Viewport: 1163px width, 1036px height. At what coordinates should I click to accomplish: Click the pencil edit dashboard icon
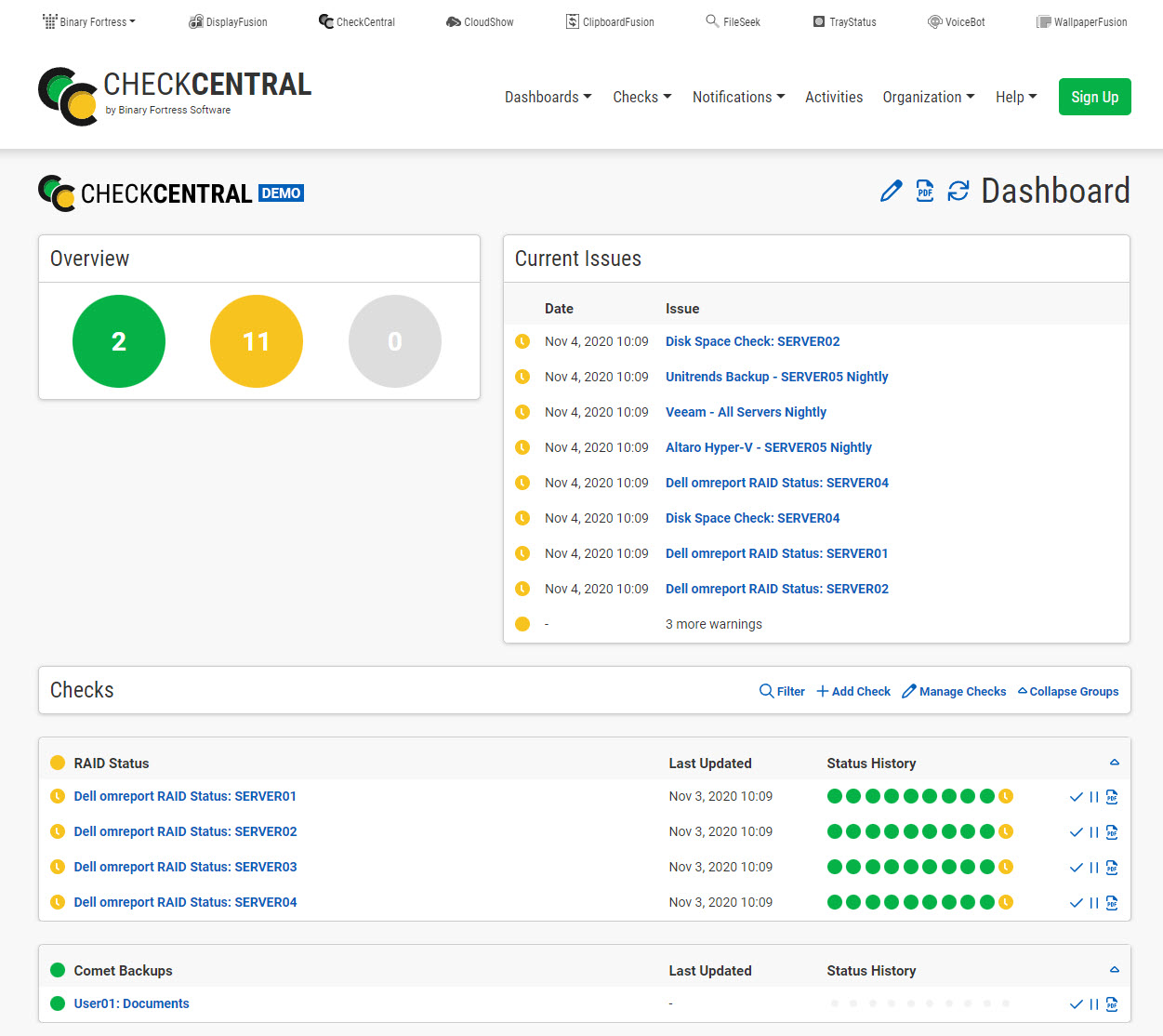point(891,191)
